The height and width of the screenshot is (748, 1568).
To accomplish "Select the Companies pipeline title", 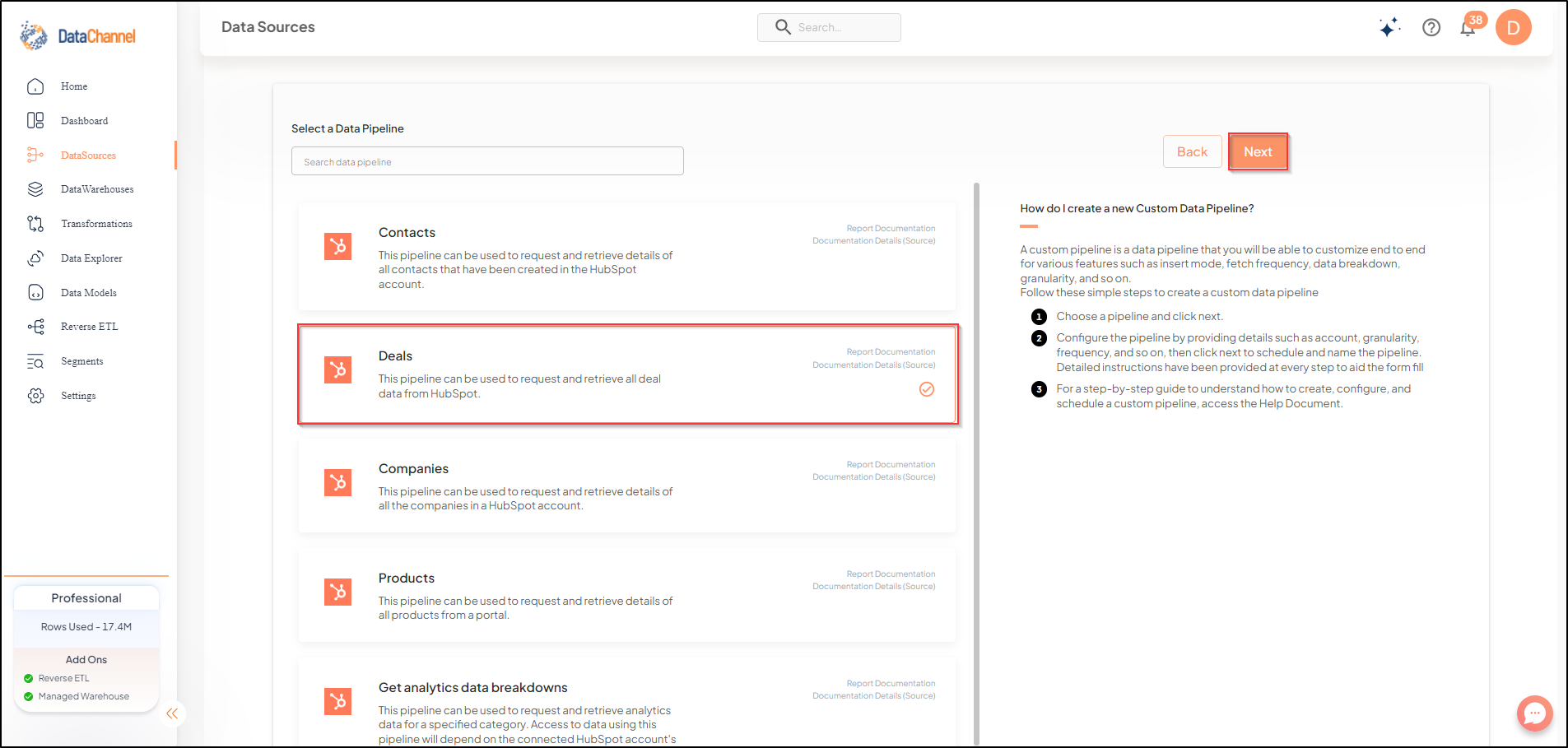I will 413,469.
